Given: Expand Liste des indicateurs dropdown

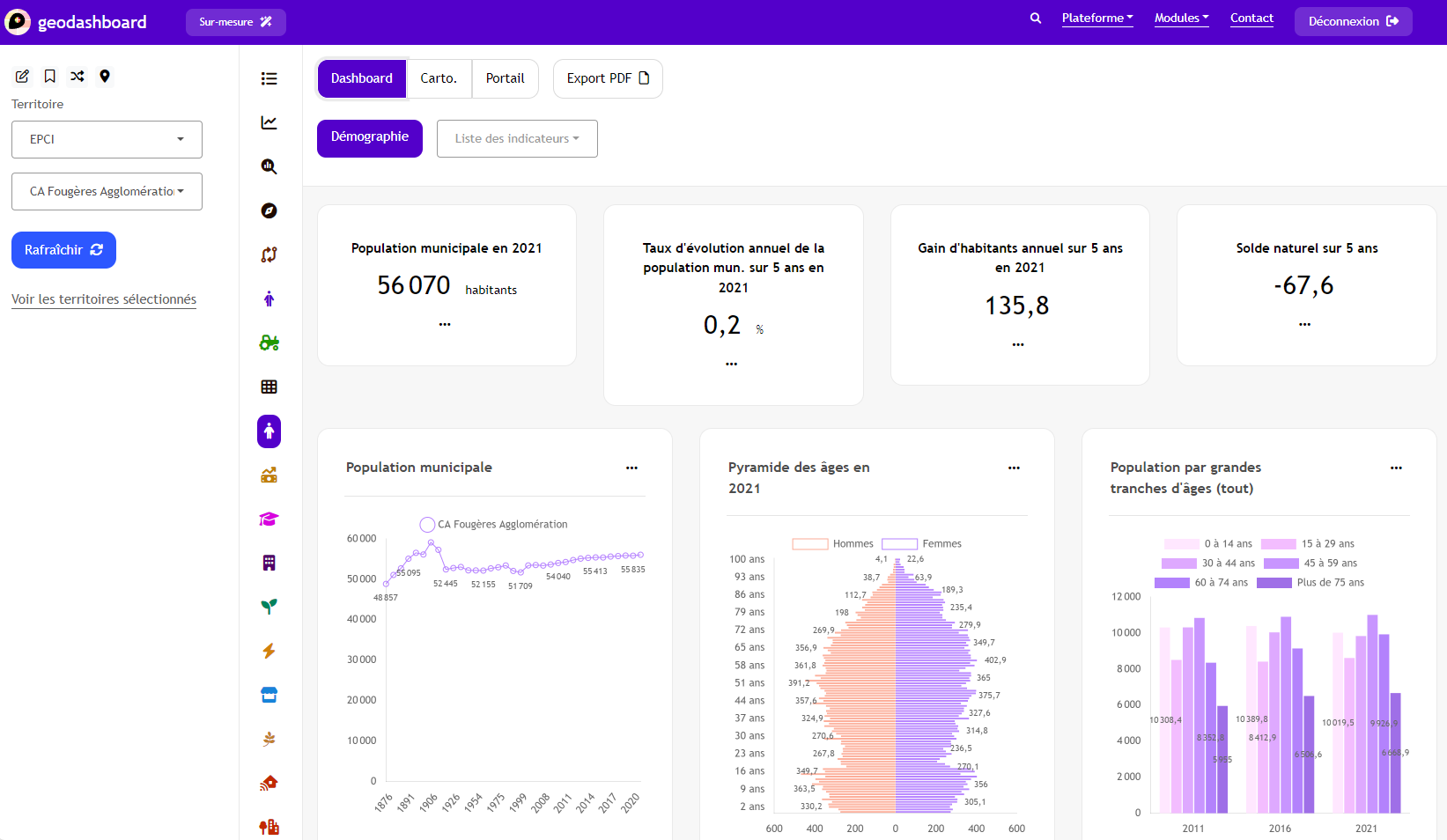Looking at the screenshot, I should (x=517, y=139).
